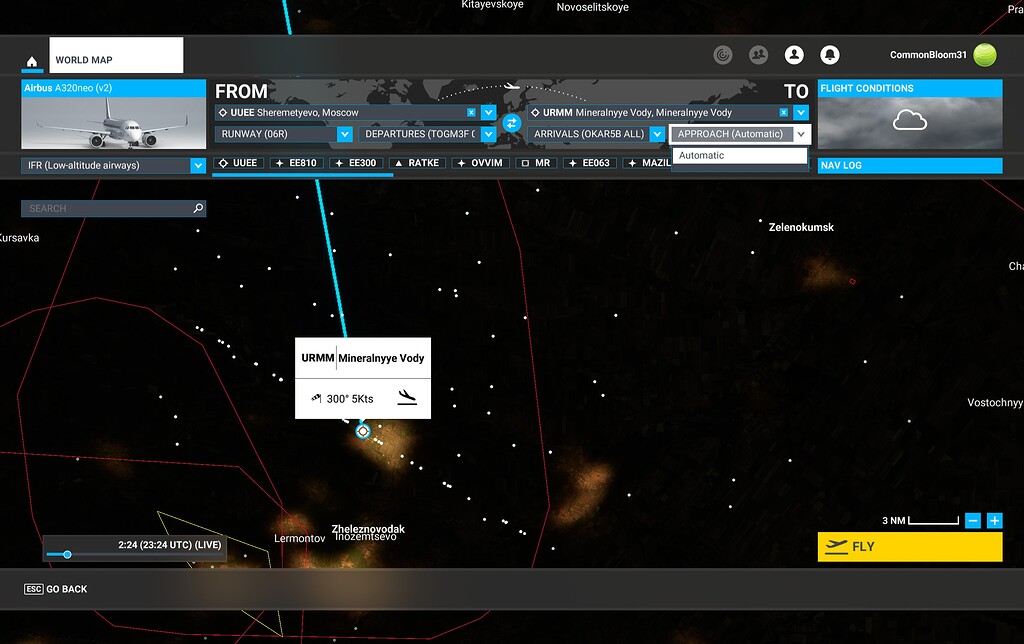The height and width of the screenshot is (644, 1024).
Task: Open the notifications bell icon
Action: coord(831,55)
